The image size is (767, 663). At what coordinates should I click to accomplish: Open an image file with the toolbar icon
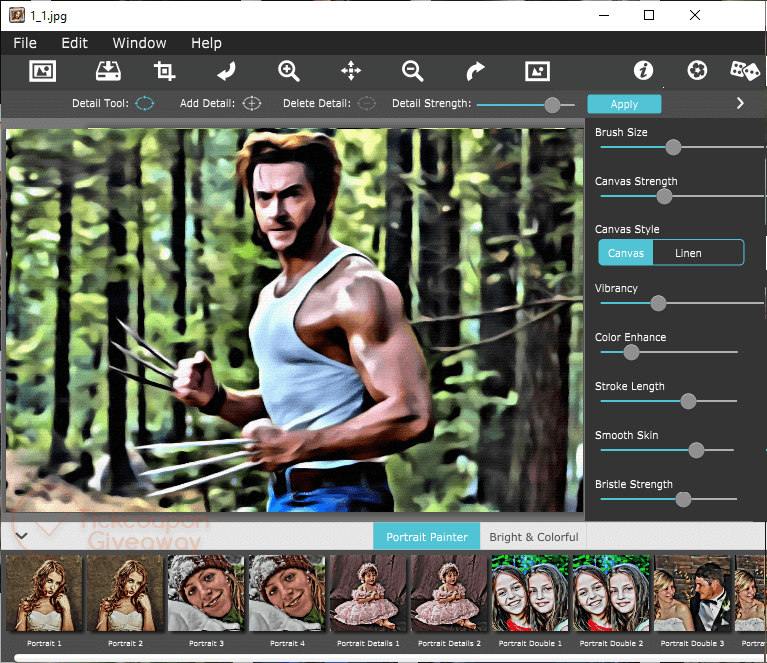point(43,71)
